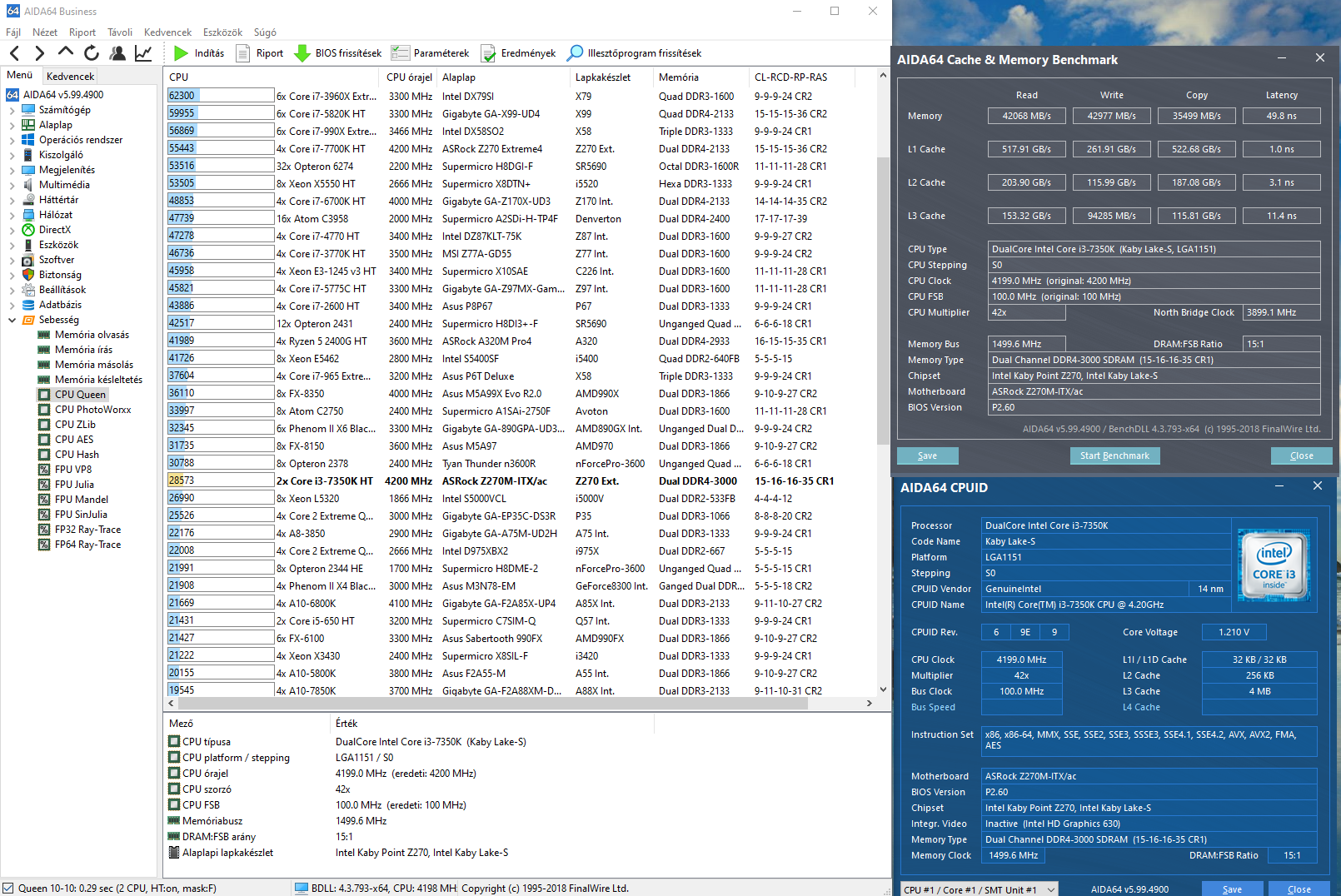Click the Memory Read 42068 MB/s field
Image resolution: width=1341 pixels, height=896 pixels.
coord(1026,116)
